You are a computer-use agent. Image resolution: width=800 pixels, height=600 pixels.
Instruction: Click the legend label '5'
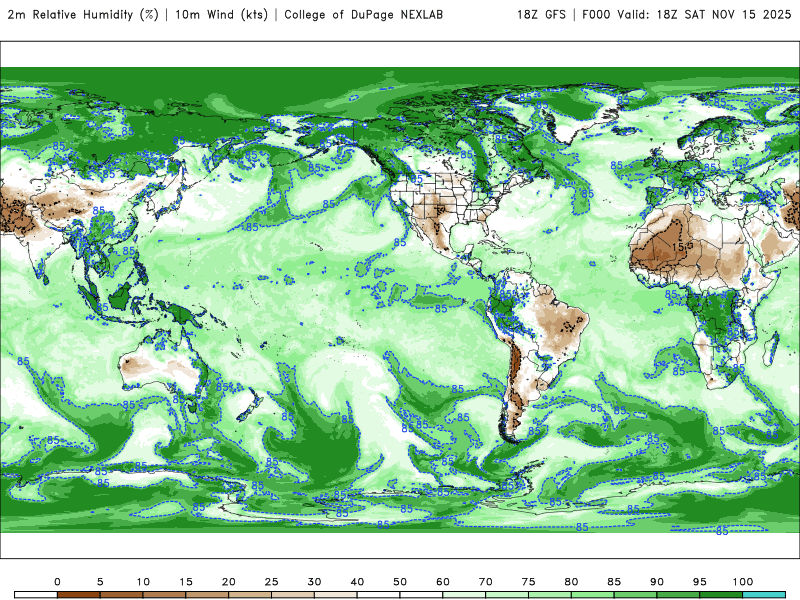click(x=100, y=582)
